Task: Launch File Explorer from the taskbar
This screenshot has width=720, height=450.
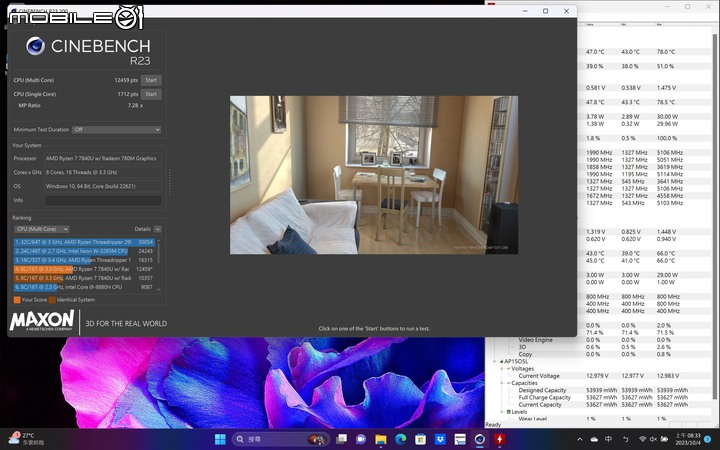Action: coord(381,439)
